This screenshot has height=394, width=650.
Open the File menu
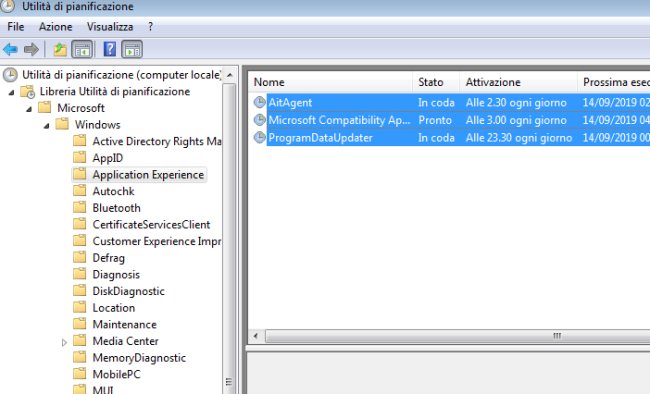point(16,27)
